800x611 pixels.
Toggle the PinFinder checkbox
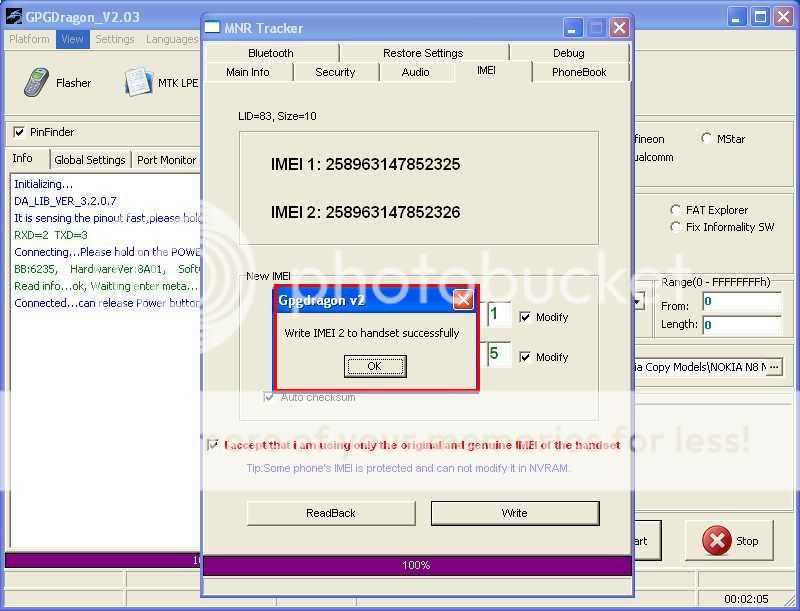click(19, 132)
